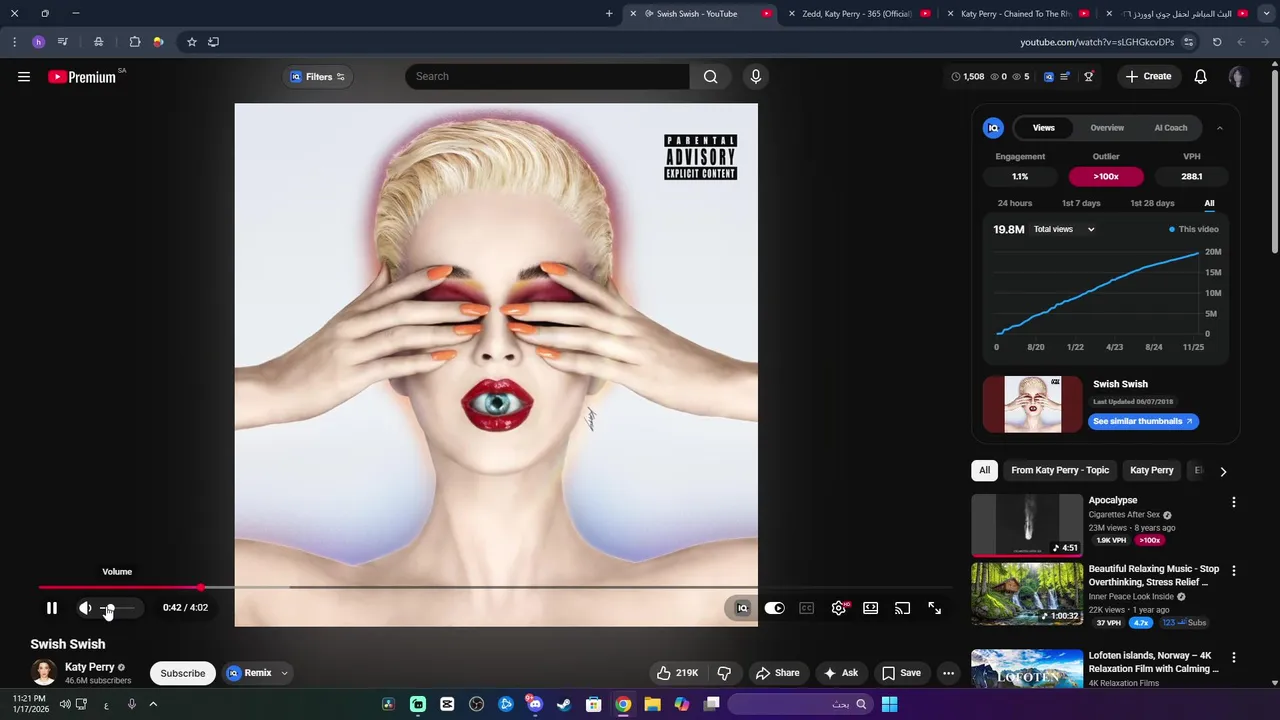Open Beautiful Relaxing Music video title
Viewport: 1280px width, 720px height.
pos(1154,575)
